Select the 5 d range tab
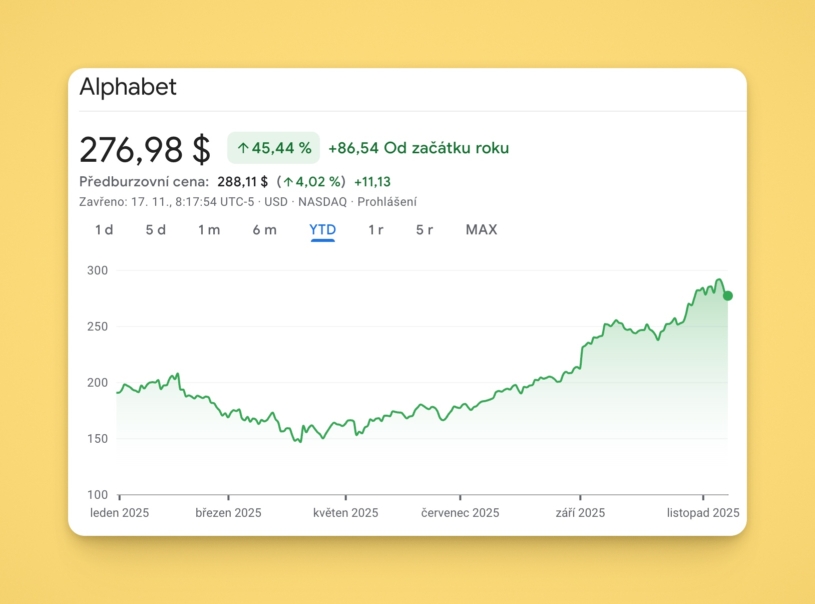This screenshot has height=604, width=815. [x=155, y=230]
